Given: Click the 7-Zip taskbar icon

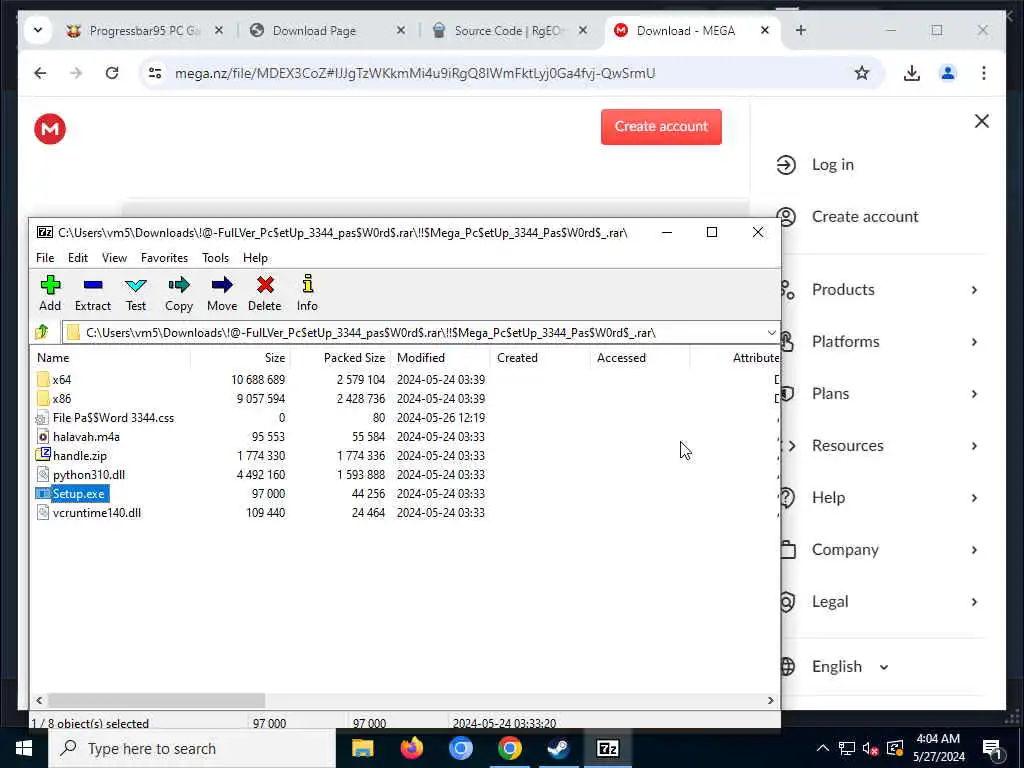Looking at the screenshot, I should 607,748.
